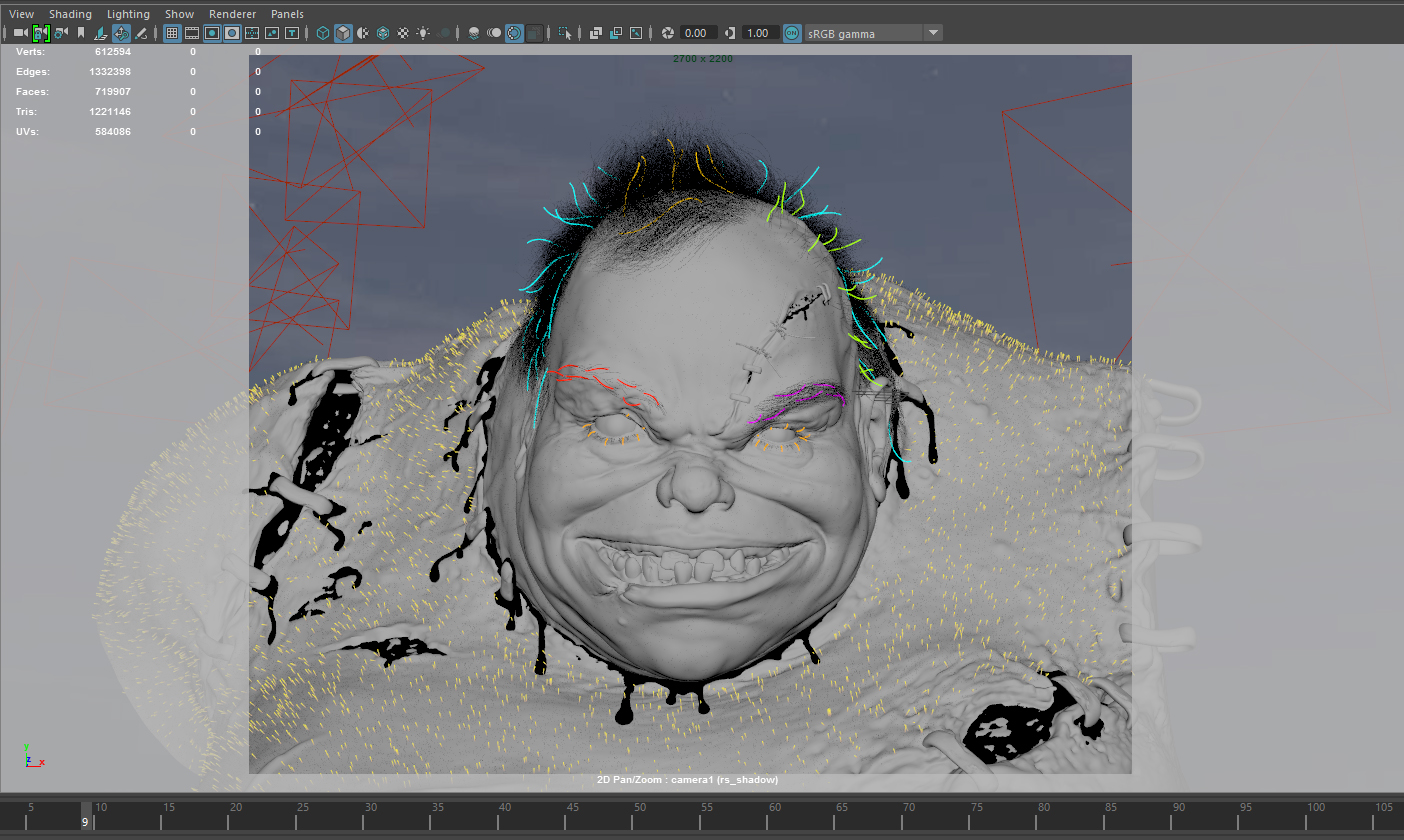Open the Show menu
The height and width of the screenshot is (840, 1404).
(180, 14)
